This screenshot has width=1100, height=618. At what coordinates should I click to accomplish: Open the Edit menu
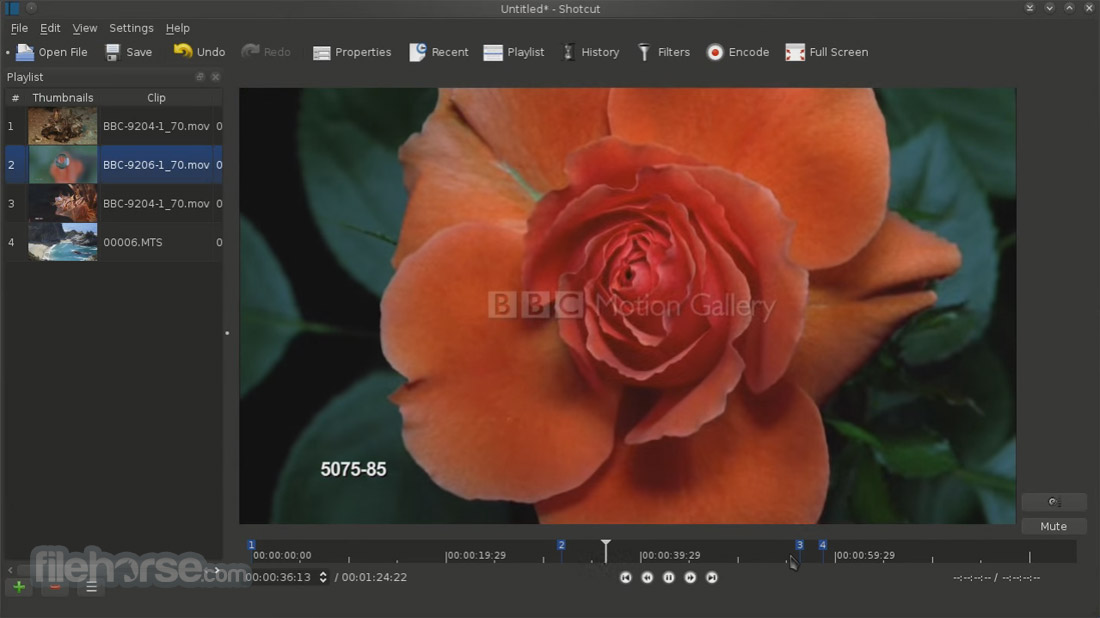click(50, 28)
